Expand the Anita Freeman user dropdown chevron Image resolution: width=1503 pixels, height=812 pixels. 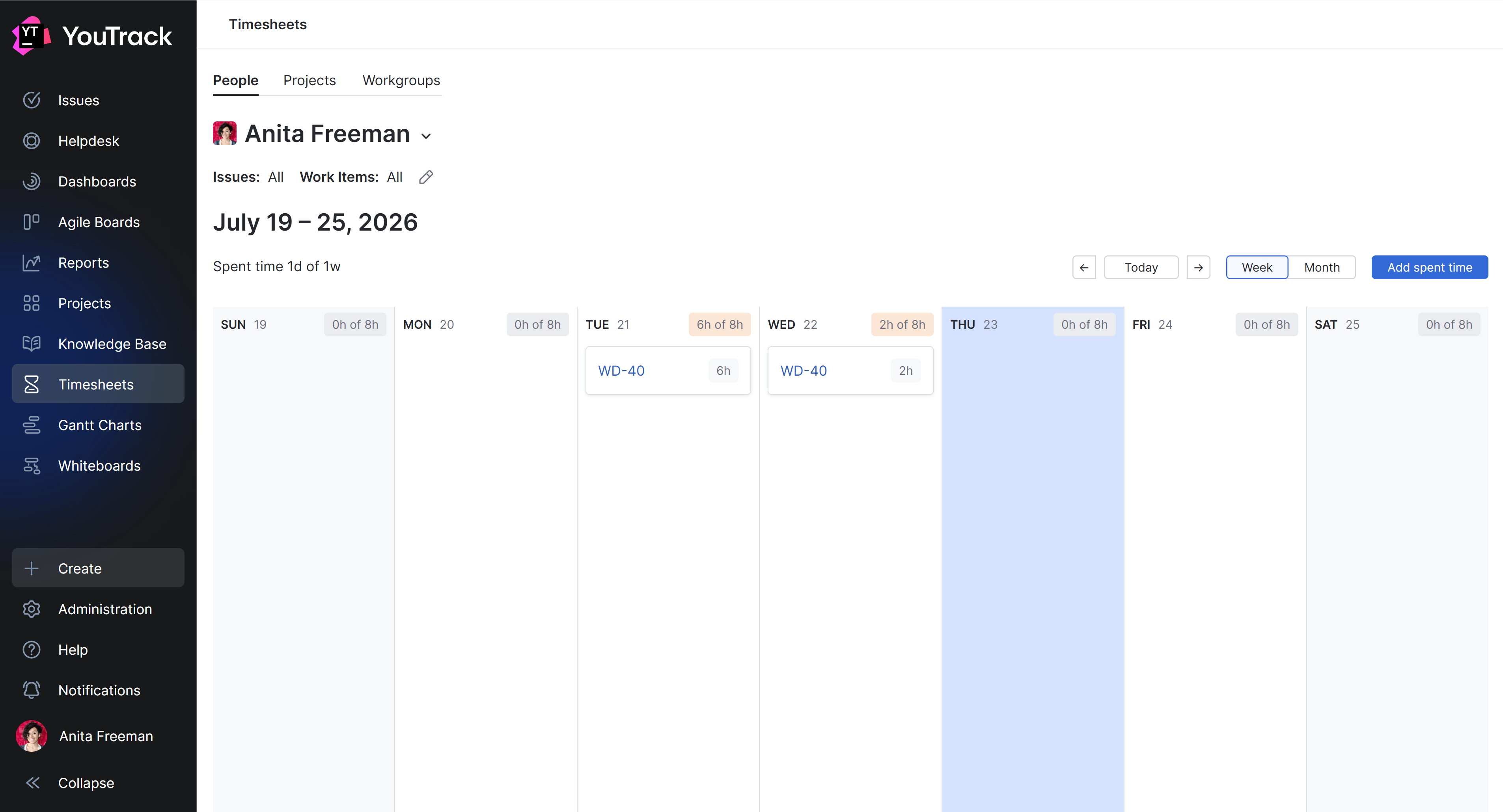(426, 136)
